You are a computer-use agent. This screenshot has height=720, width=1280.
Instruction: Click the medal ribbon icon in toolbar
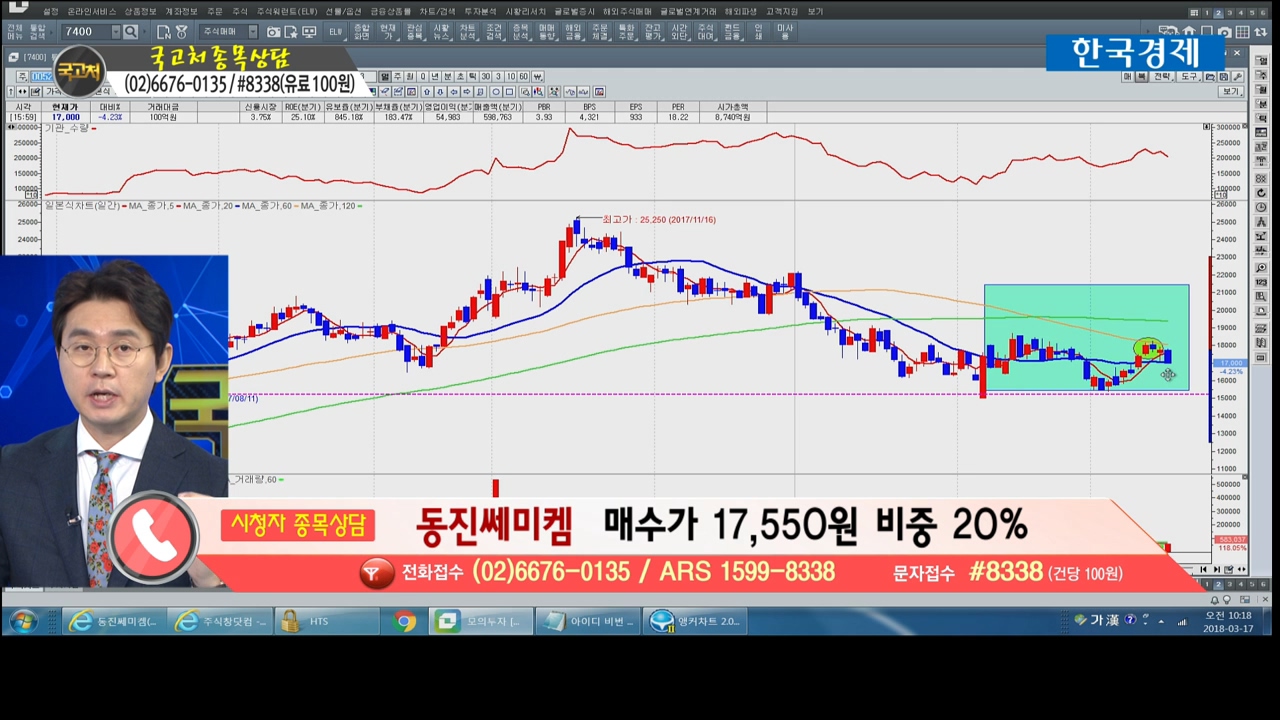(x=181, y=32)
